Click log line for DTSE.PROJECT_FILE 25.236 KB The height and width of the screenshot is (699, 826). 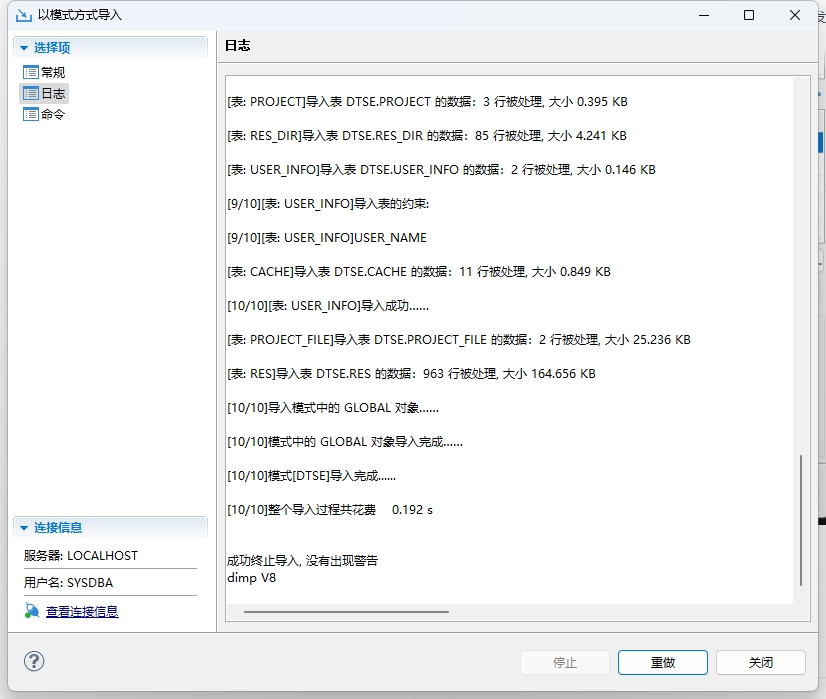pos(459,340)
